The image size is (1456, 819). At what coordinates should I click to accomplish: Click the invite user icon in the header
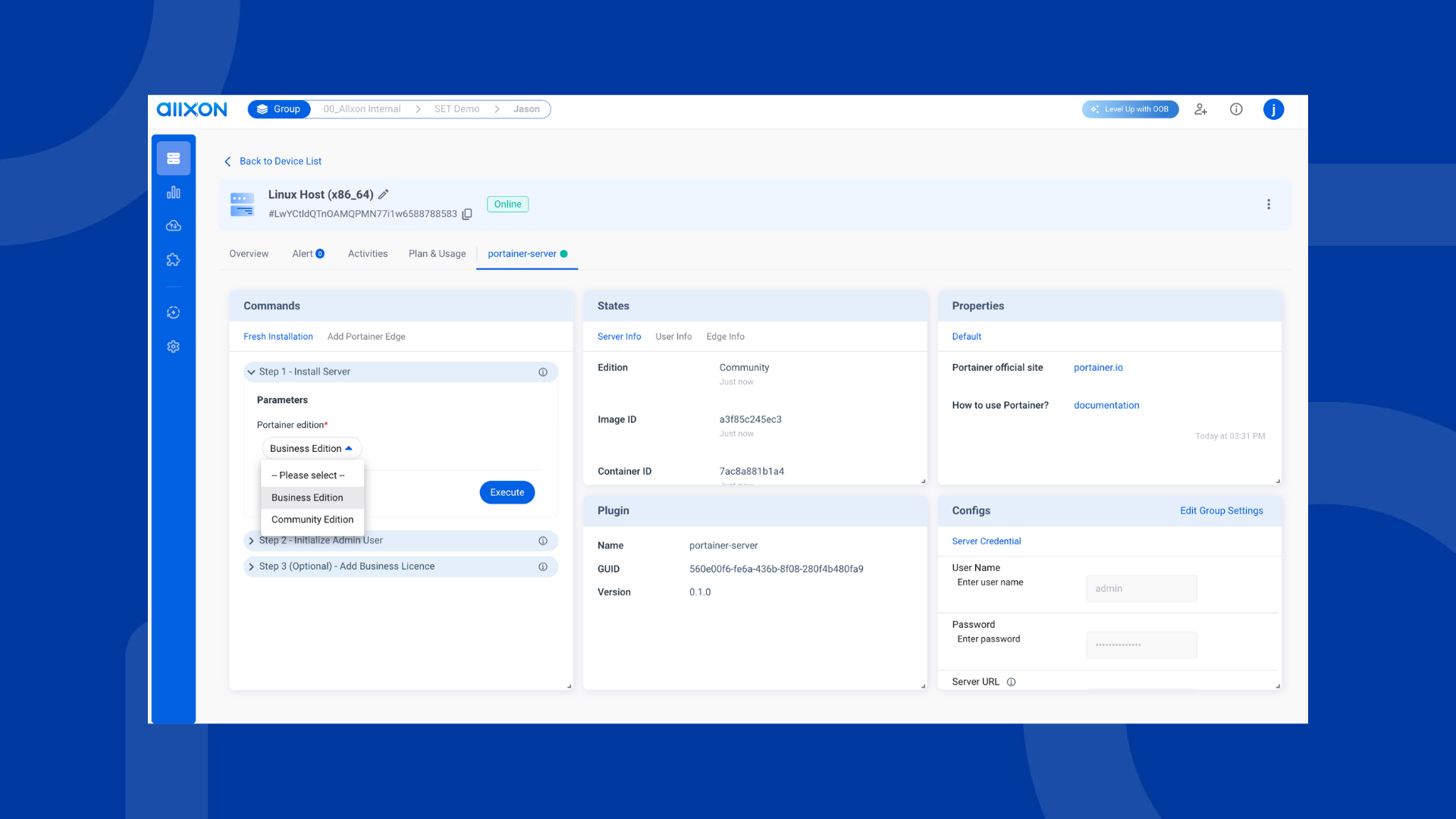pos(1200,109)
